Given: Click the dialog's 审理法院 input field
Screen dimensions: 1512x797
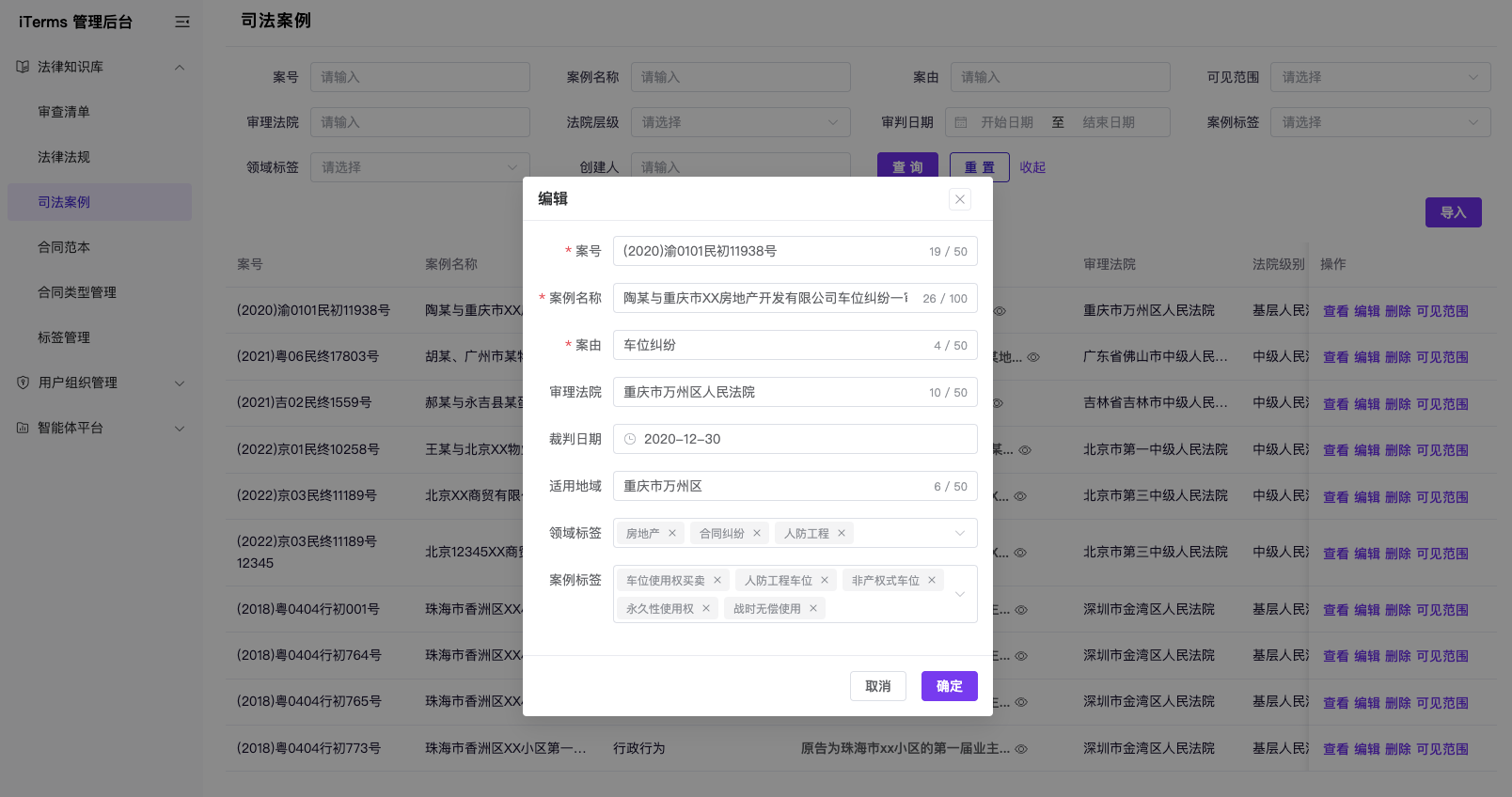Looking at the screenshot, I should (x=795, y=392).
